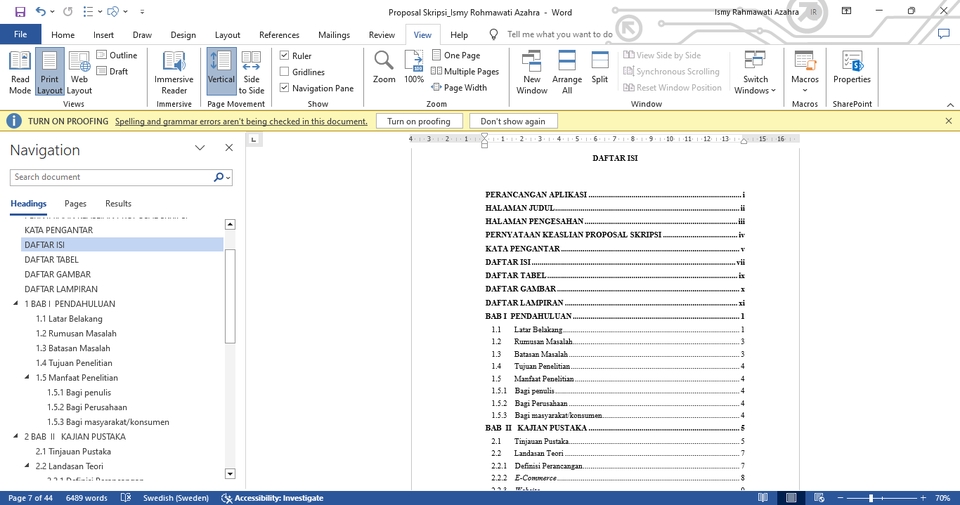Open the Macros dropdown
This screenshot has height=505, width=960.
point(804,72)
